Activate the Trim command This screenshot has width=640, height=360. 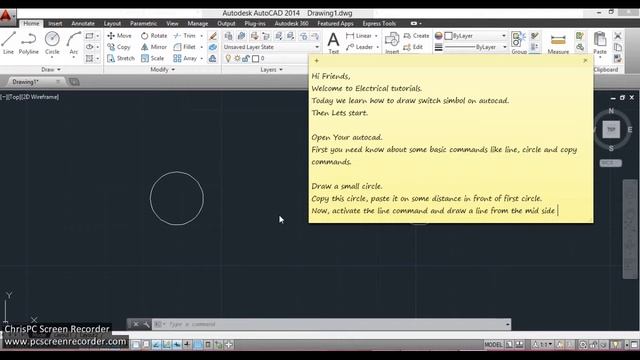tap(185, 36)
